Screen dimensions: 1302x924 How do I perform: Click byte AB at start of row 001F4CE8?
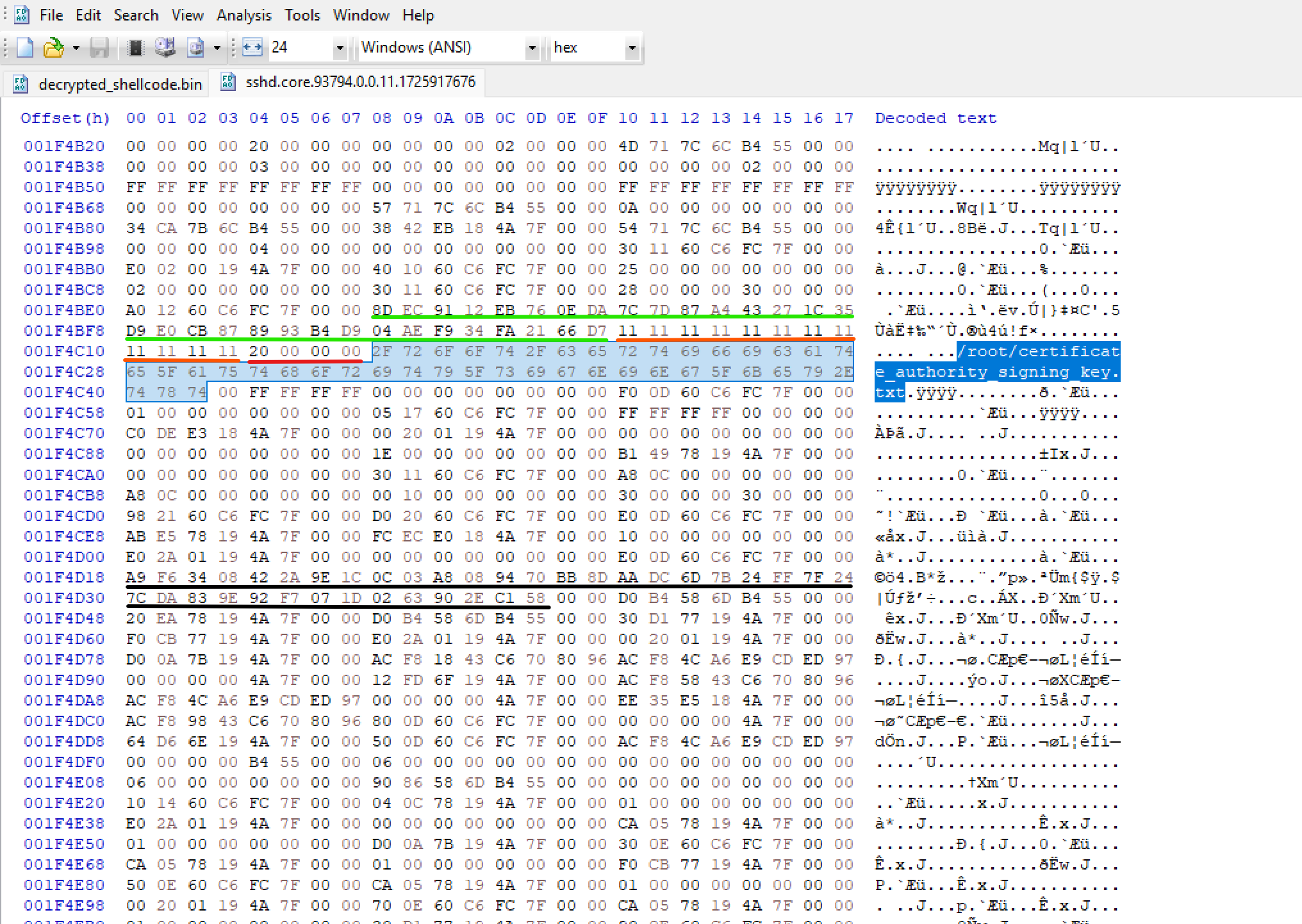[x=135, y=536]
